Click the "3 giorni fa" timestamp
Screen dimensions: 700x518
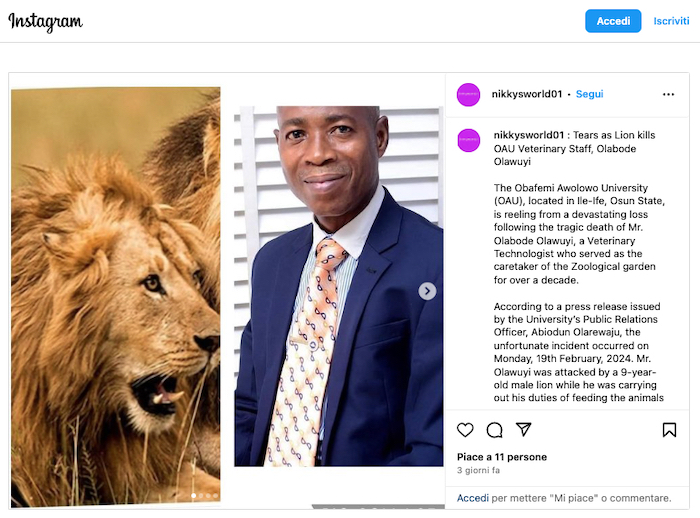[480, 470]
